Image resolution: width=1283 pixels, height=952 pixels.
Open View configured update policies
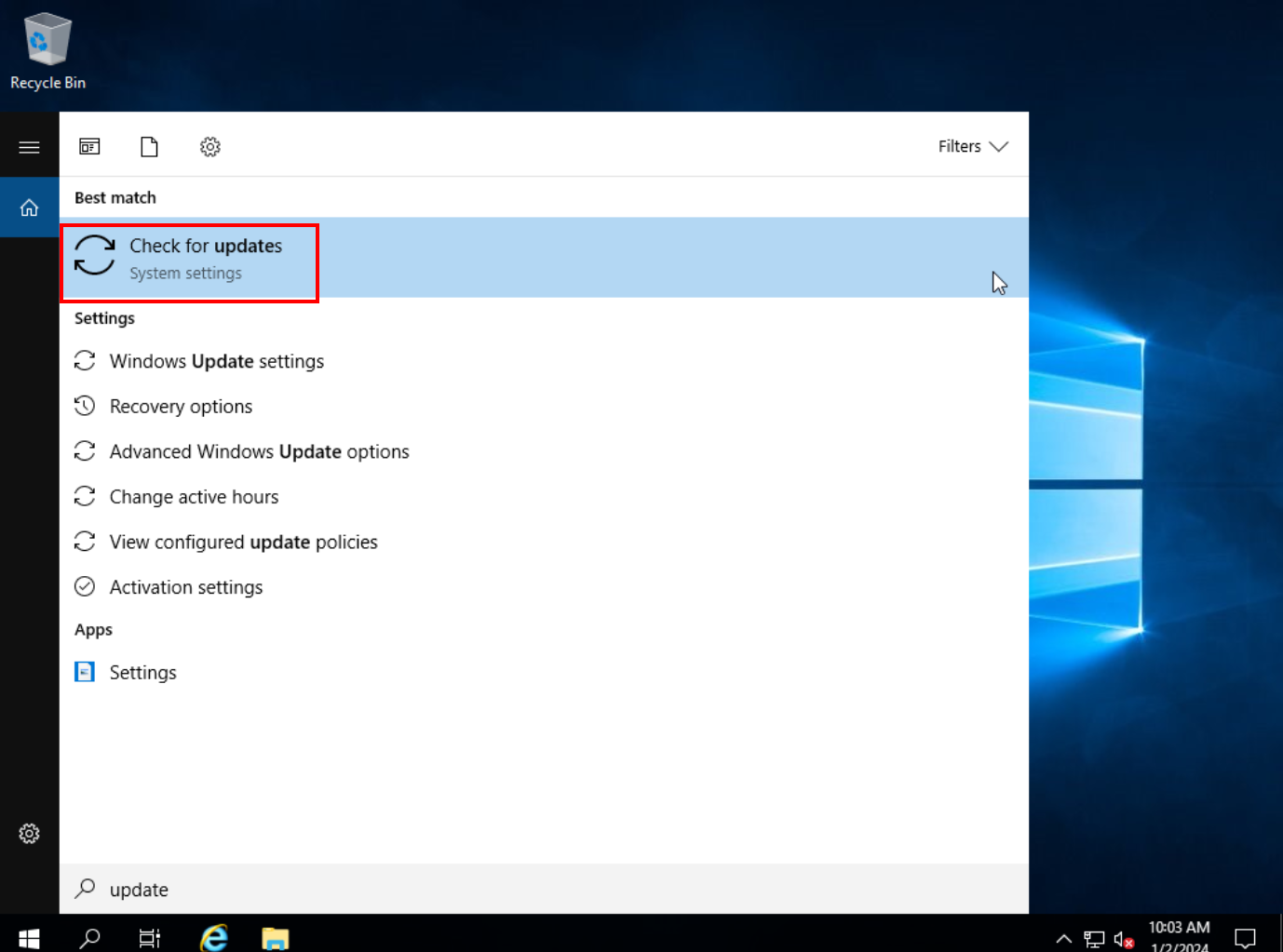(x=243, y=543)
